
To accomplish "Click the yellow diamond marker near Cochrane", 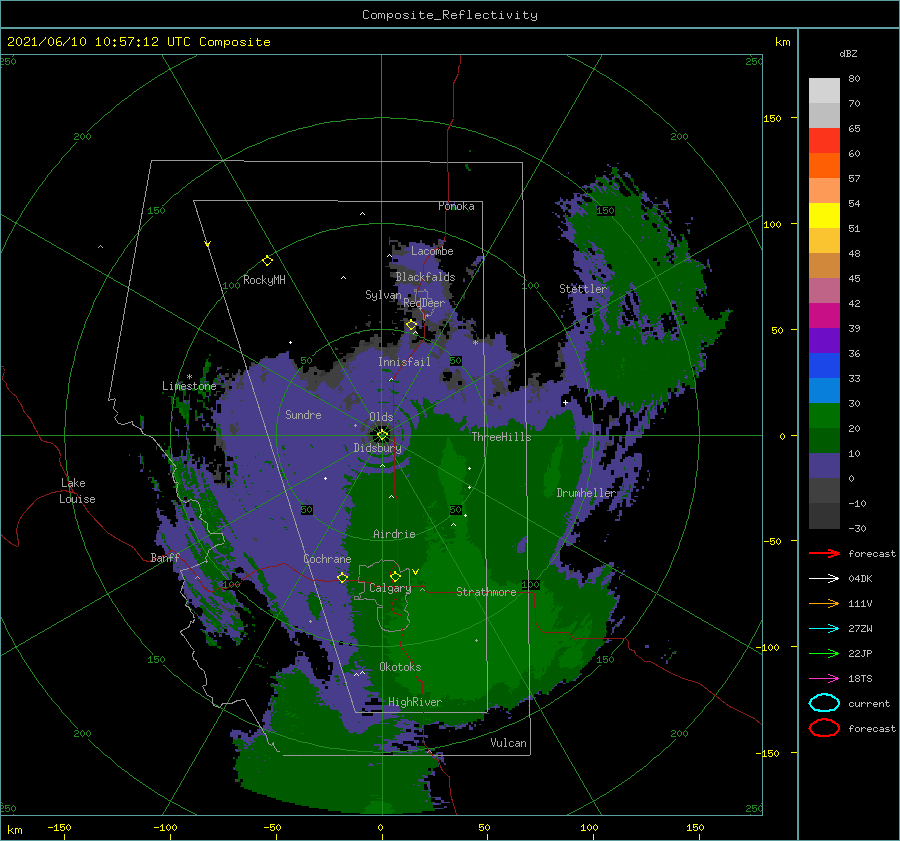I will point(342,577).
